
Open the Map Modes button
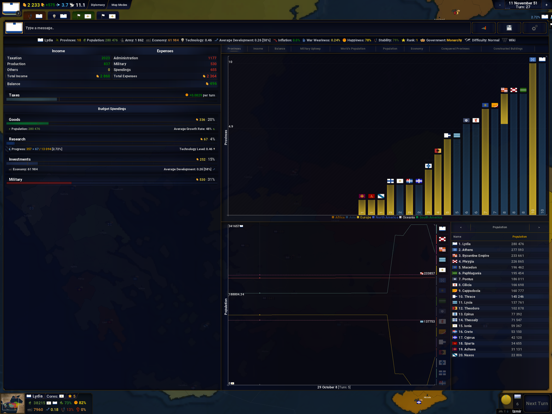pos(119,5)
